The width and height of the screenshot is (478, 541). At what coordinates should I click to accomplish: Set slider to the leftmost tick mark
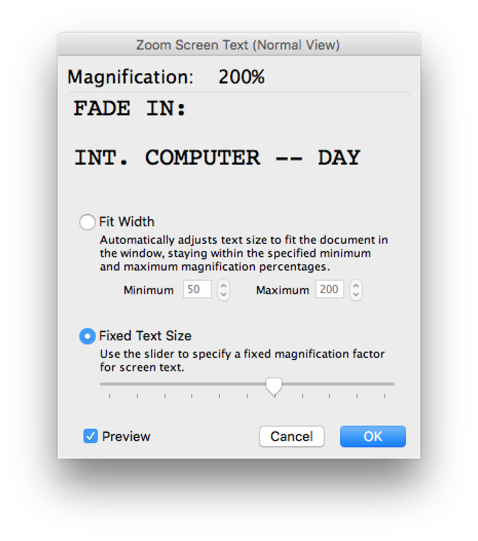pyautogui.click(x=109, y=396)
